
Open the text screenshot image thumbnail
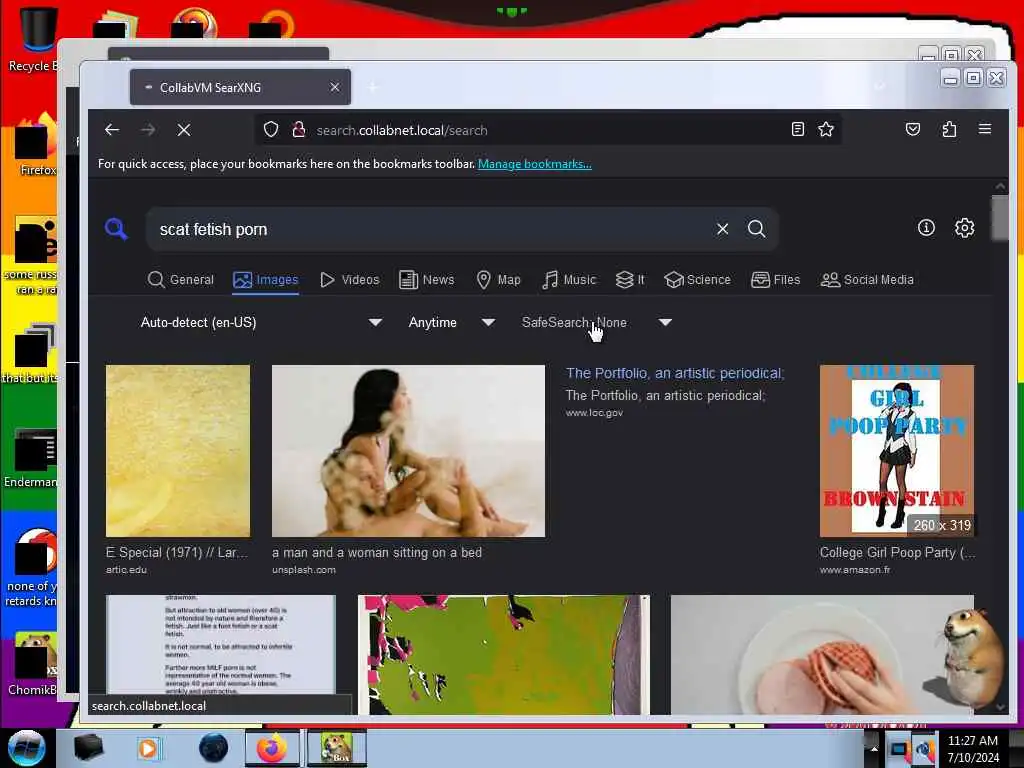(221, 645)
